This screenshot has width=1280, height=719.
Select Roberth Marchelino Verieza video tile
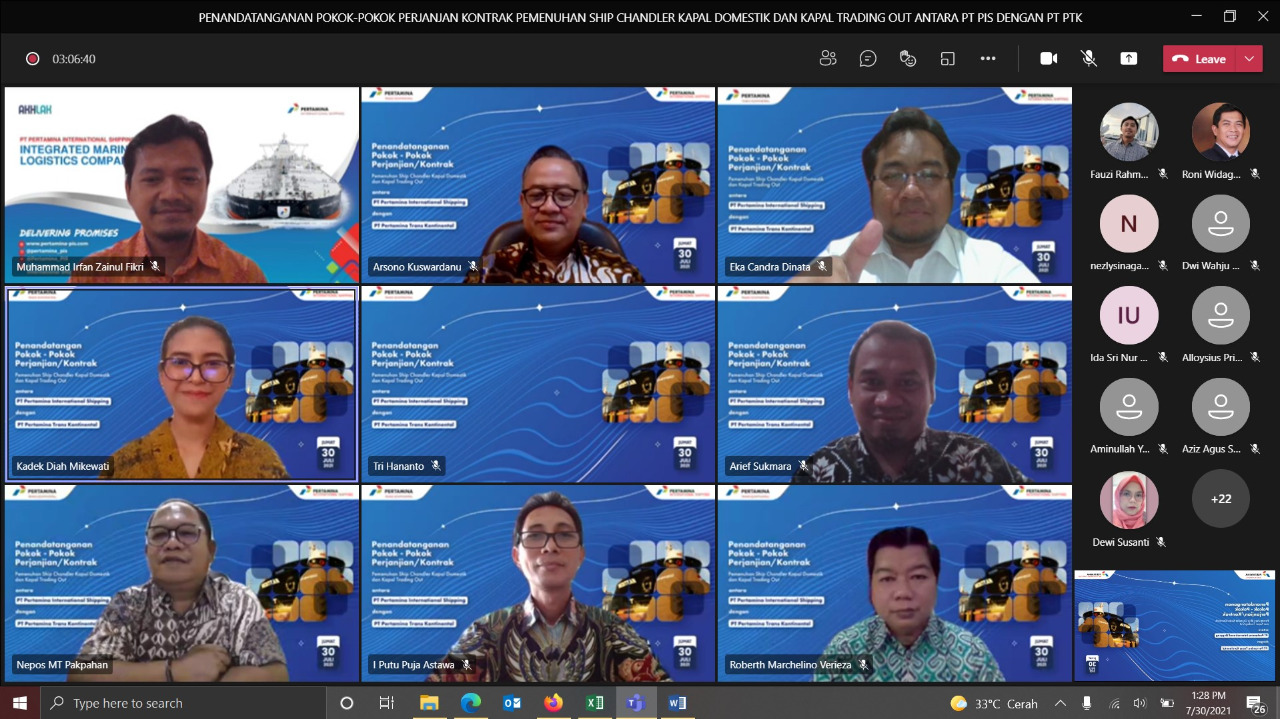pos(894,583)
